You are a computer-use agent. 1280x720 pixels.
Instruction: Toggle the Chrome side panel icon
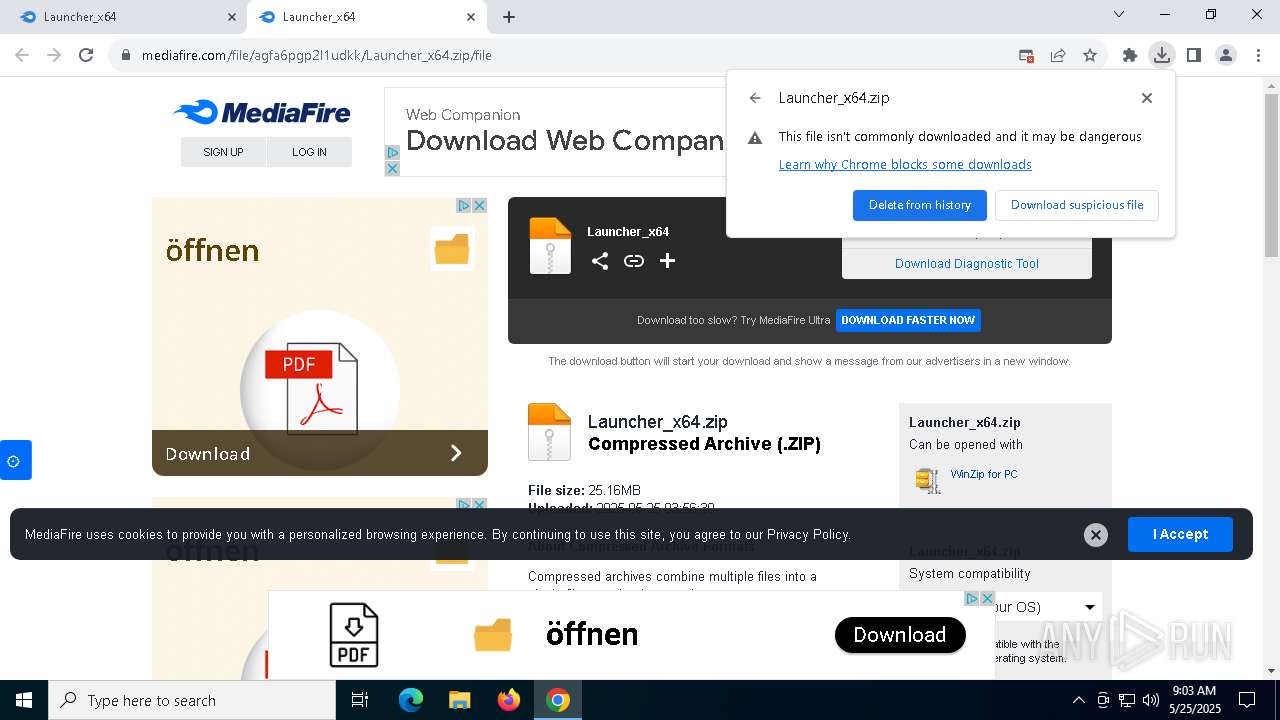coord(1194,56)
